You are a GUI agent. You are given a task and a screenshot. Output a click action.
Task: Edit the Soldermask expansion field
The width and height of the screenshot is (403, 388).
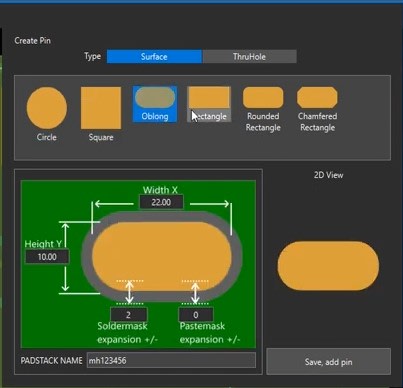pos(128,315)
